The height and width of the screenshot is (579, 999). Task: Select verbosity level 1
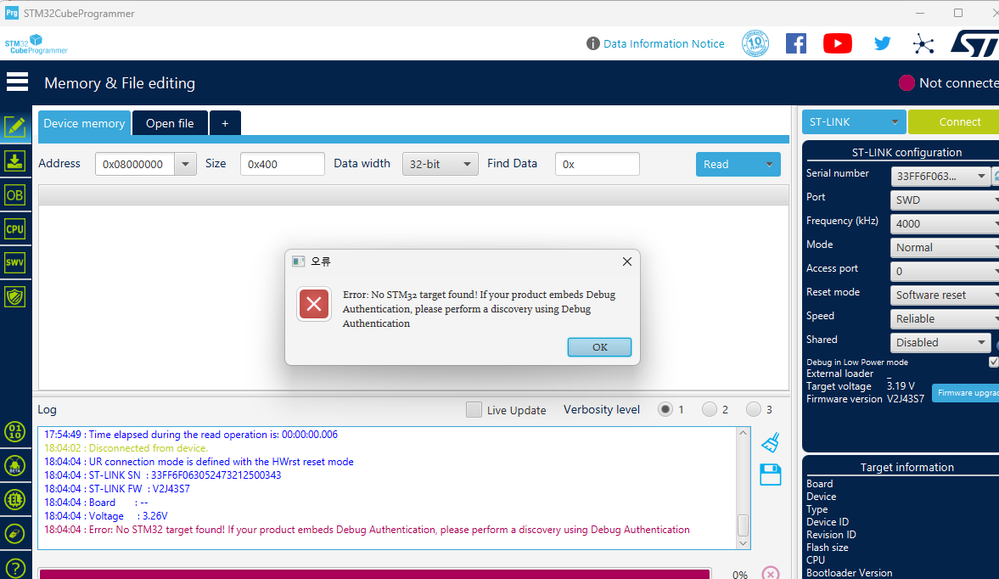point(665,409)
